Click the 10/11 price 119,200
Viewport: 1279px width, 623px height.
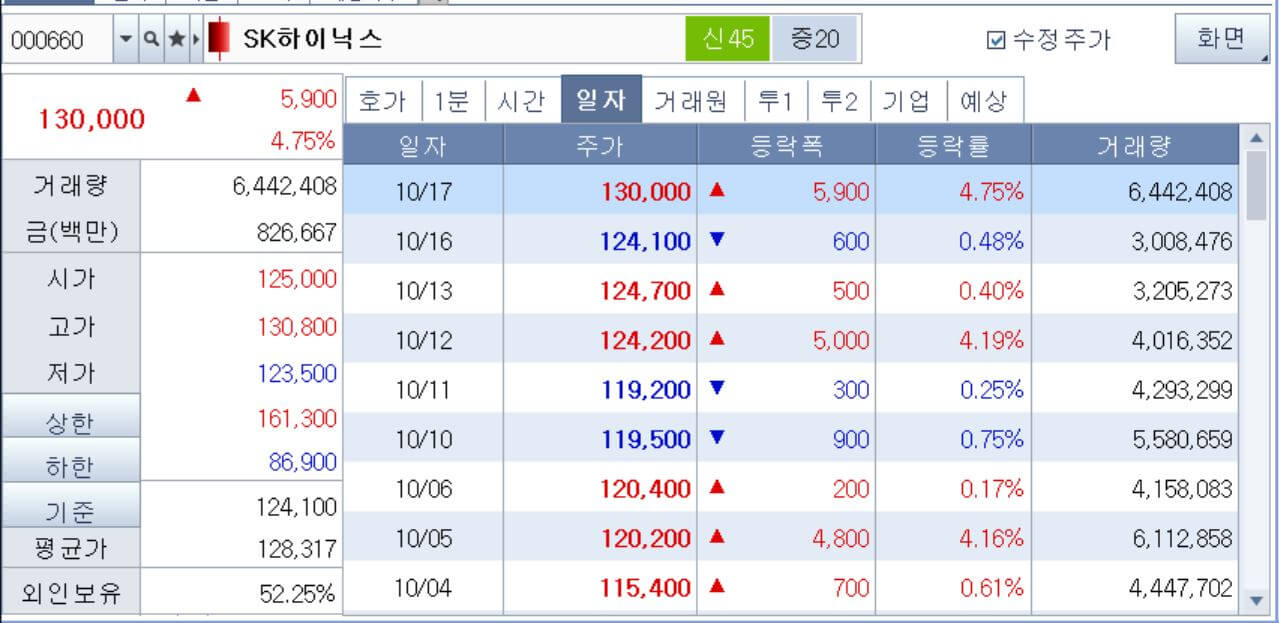(x=646, y=390)
